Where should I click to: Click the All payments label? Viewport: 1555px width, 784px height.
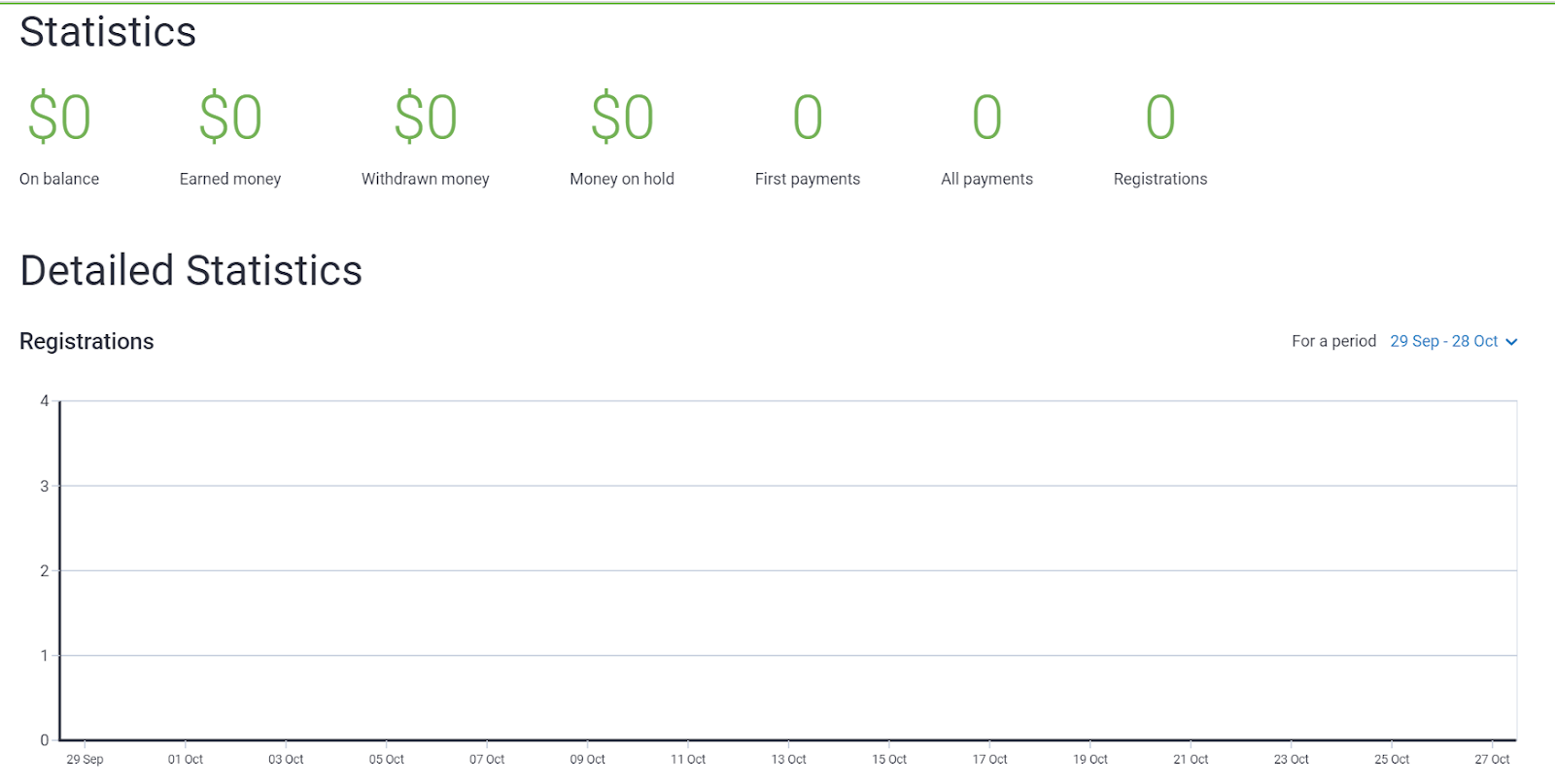click(986, 179)
